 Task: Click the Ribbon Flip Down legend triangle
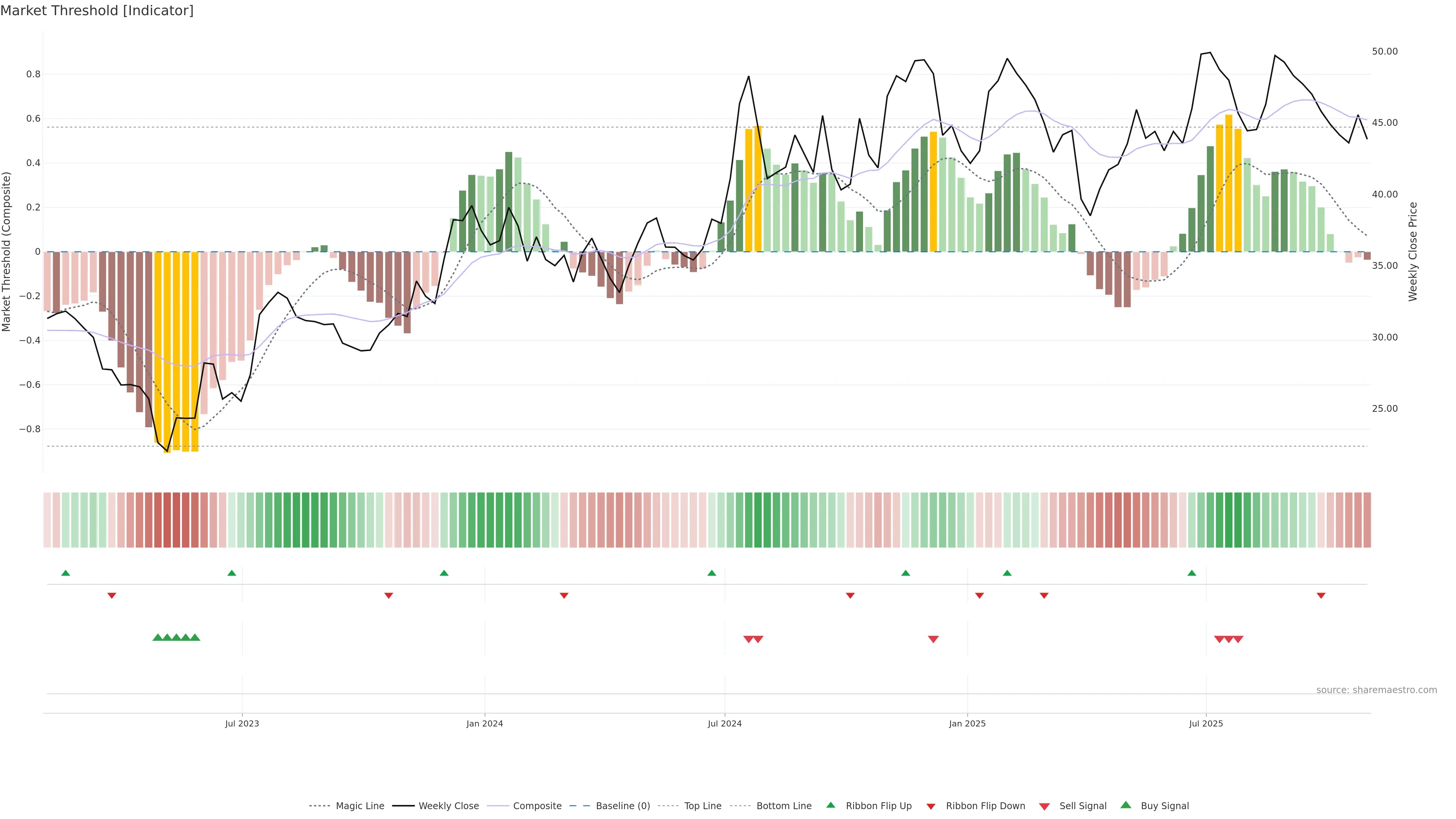[x=930, y=806]
